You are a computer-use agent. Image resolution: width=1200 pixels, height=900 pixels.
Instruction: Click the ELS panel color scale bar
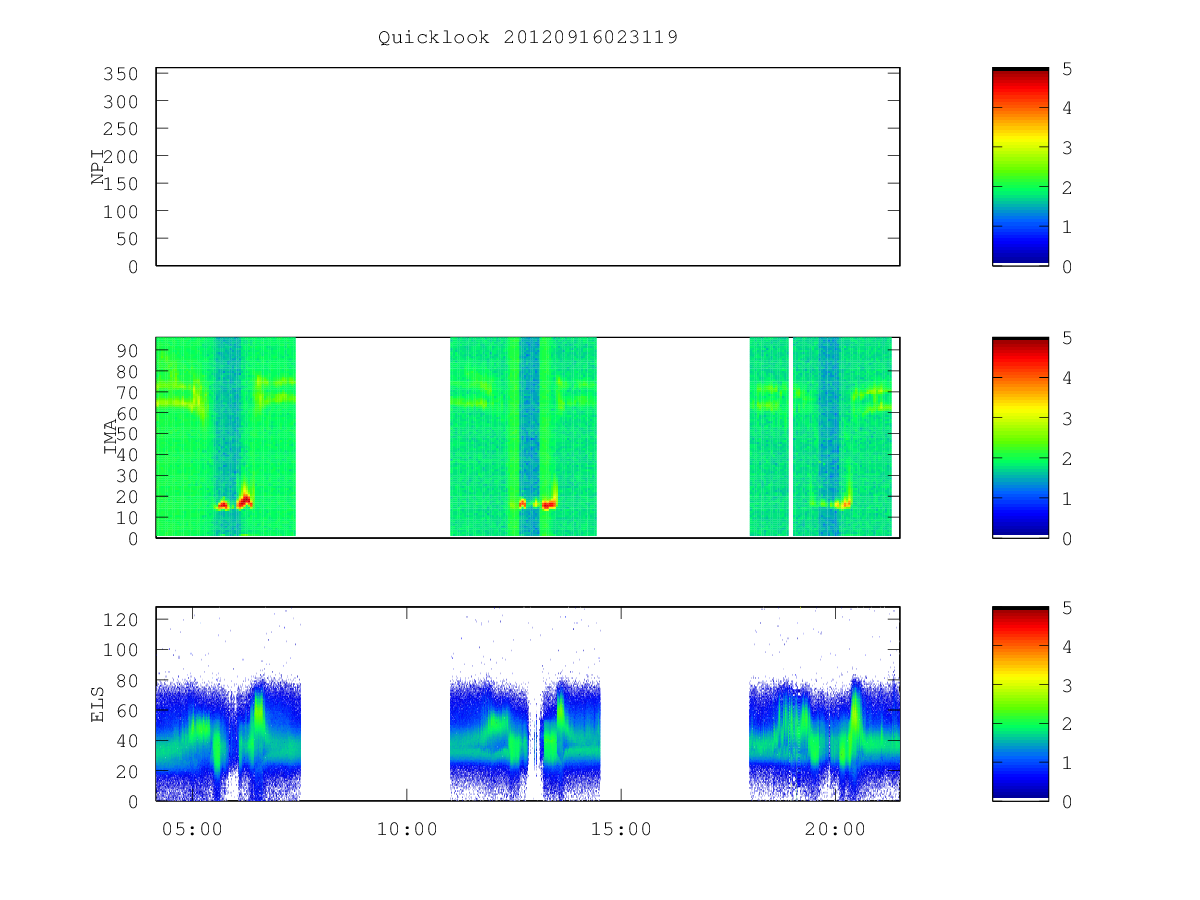pos(1020,704)
